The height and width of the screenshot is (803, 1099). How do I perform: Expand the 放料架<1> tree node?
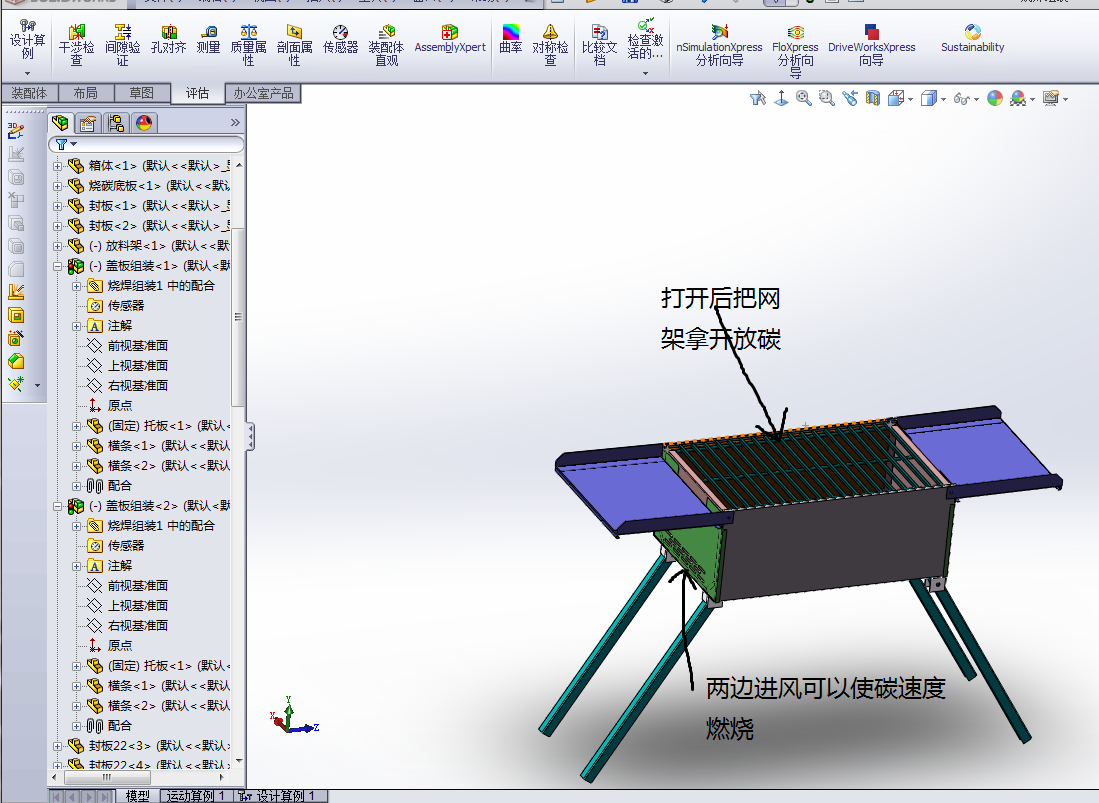[x=58, y=246]
